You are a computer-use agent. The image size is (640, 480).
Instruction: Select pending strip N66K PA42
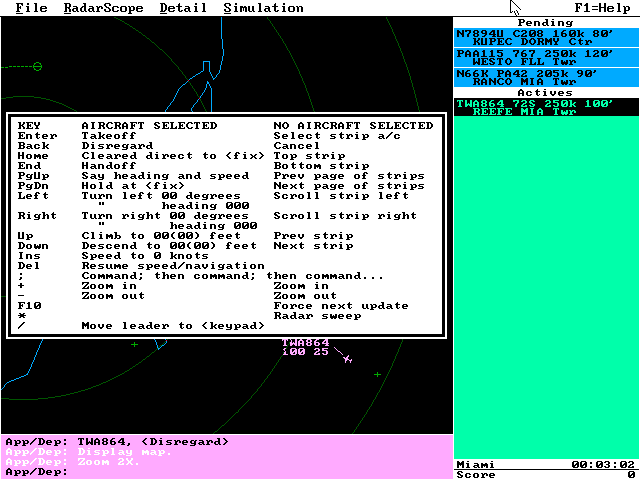[546, 78]
